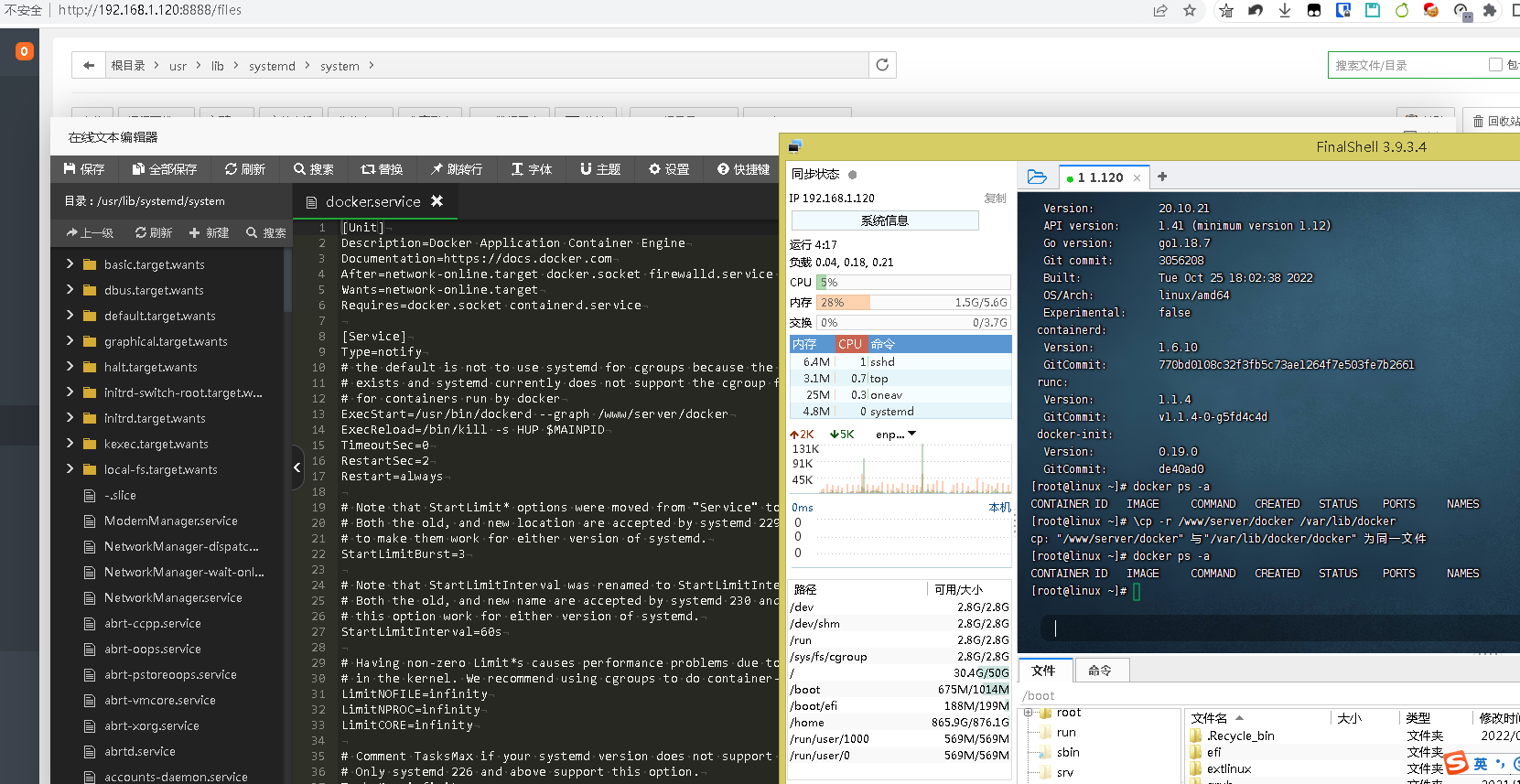1520x784 pixels.
Task: Click Search in the sidebar toolbar
Action: coord(266,233)
